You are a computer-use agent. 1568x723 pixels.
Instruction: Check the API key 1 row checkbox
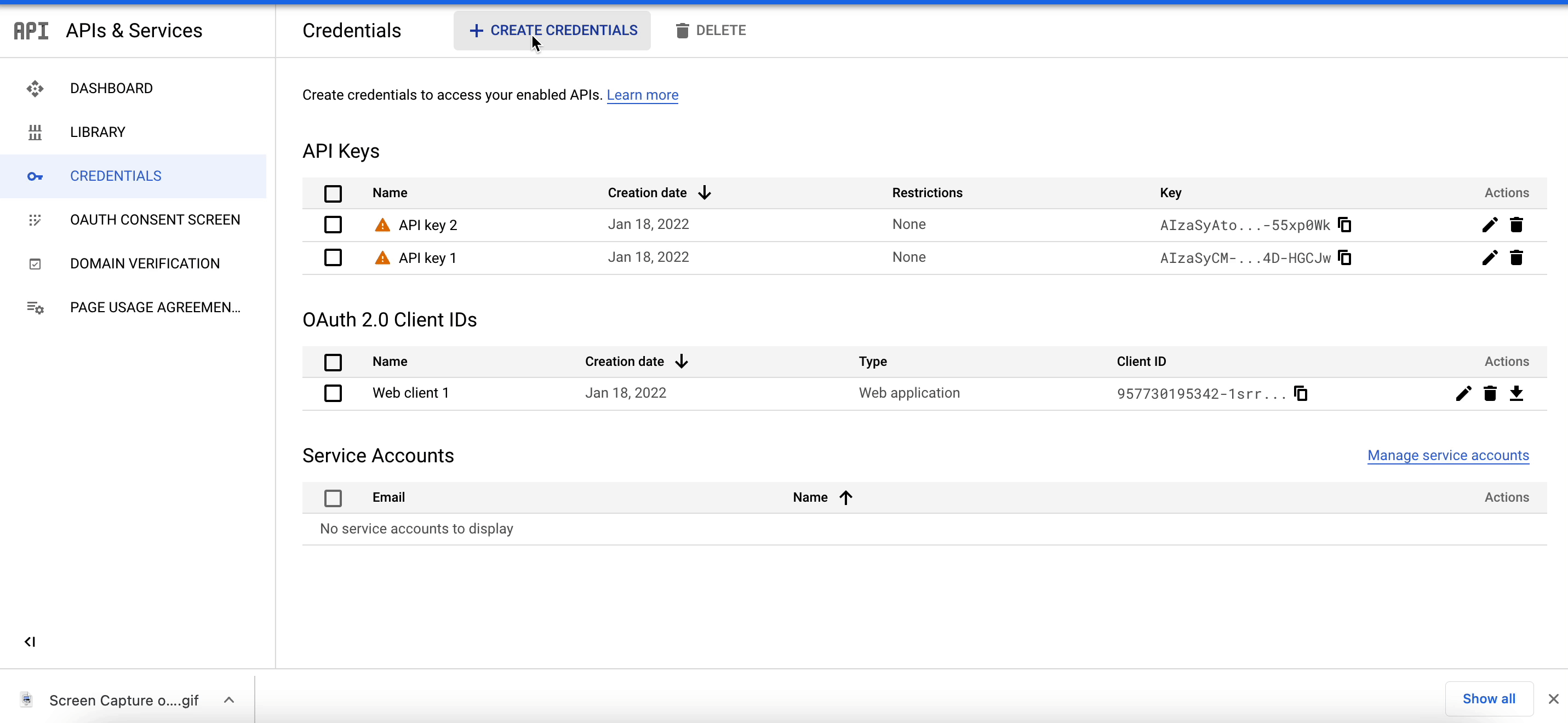click(x=333, y=257)
